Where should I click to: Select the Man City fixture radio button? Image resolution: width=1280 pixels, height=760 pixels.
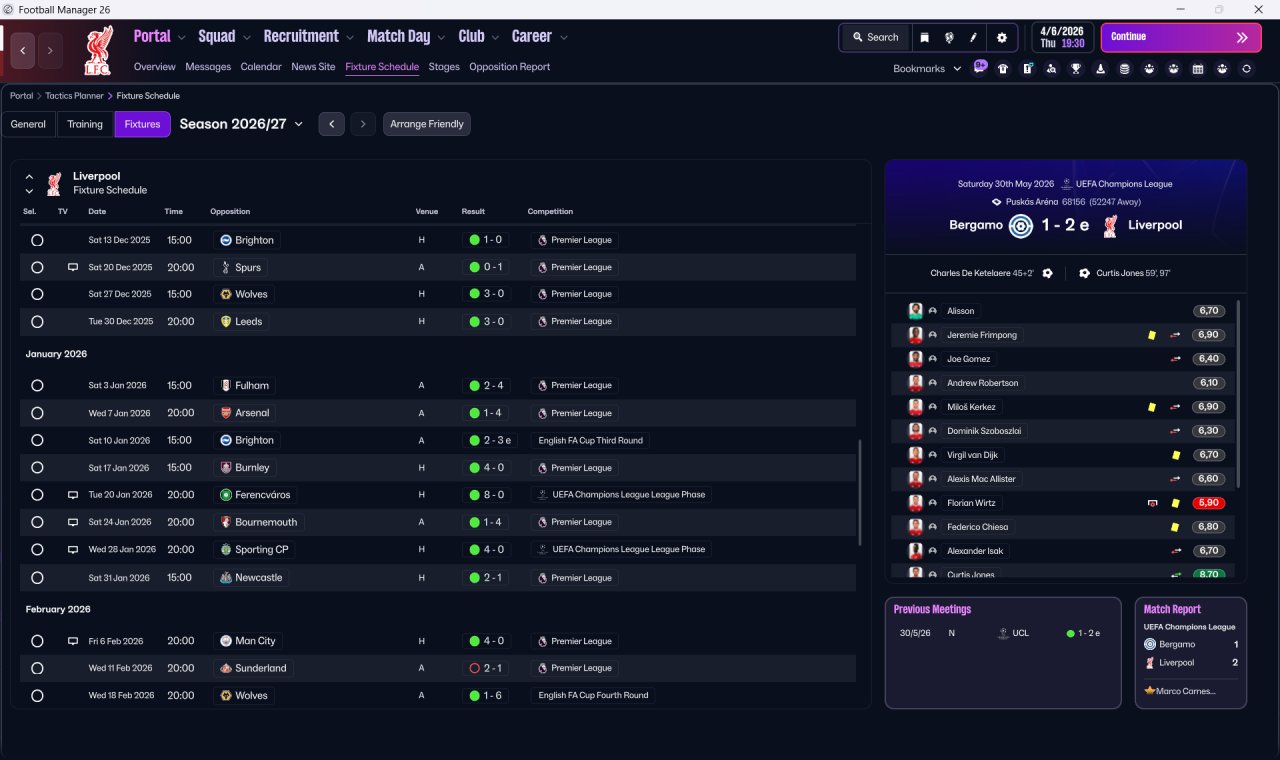pos(37,641)
